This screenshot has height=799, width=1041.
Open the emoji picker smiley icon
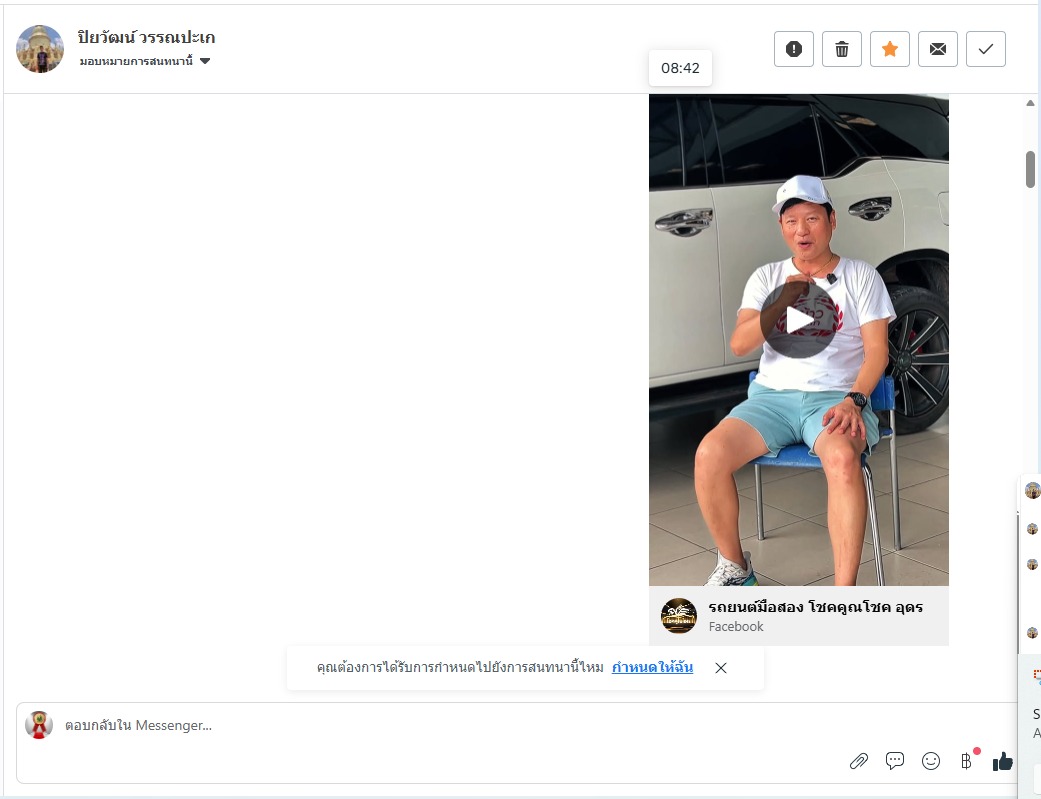(x=931, y=761)
